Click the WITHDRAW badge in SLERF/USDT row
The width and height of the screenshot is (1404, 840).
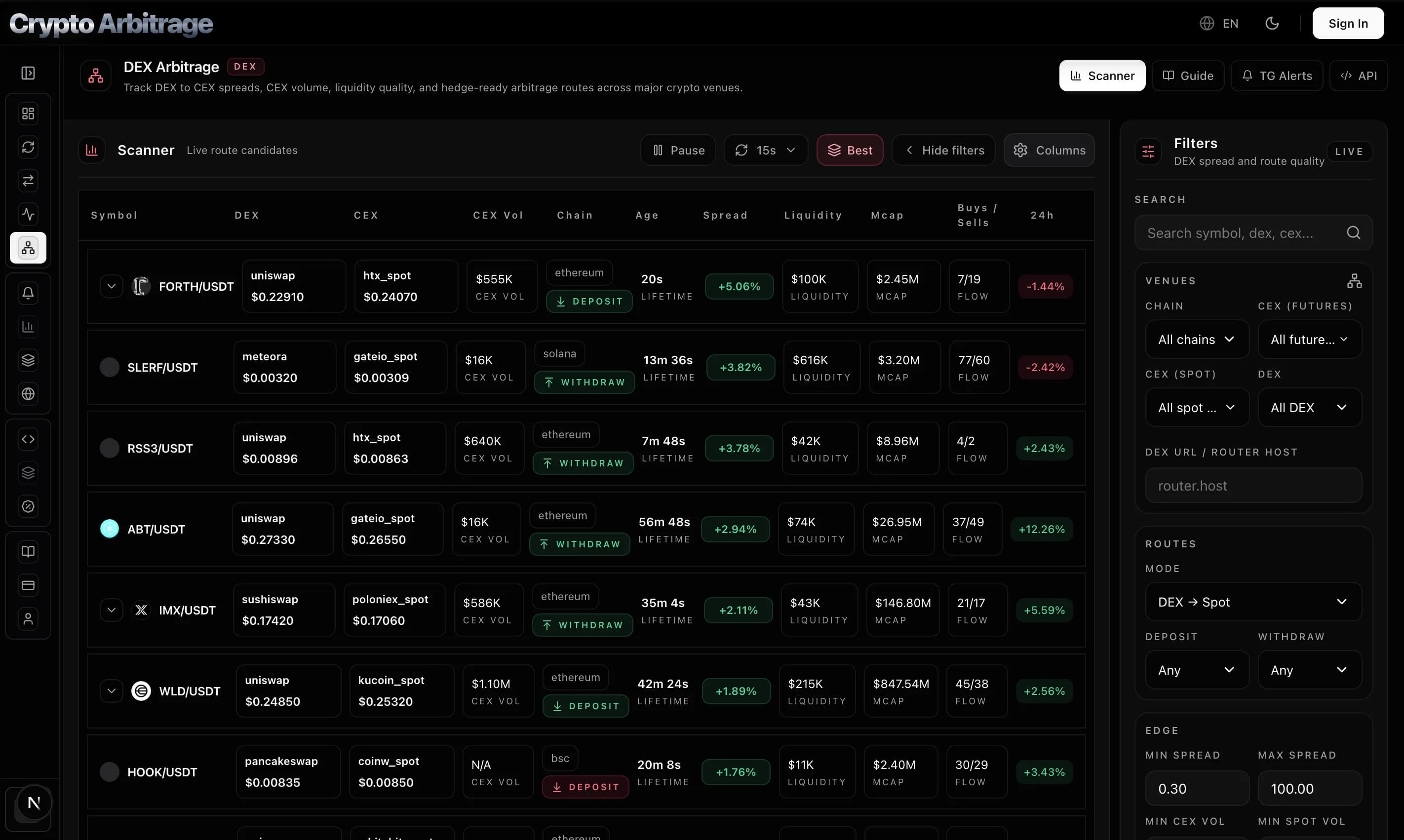pos(584,382)
